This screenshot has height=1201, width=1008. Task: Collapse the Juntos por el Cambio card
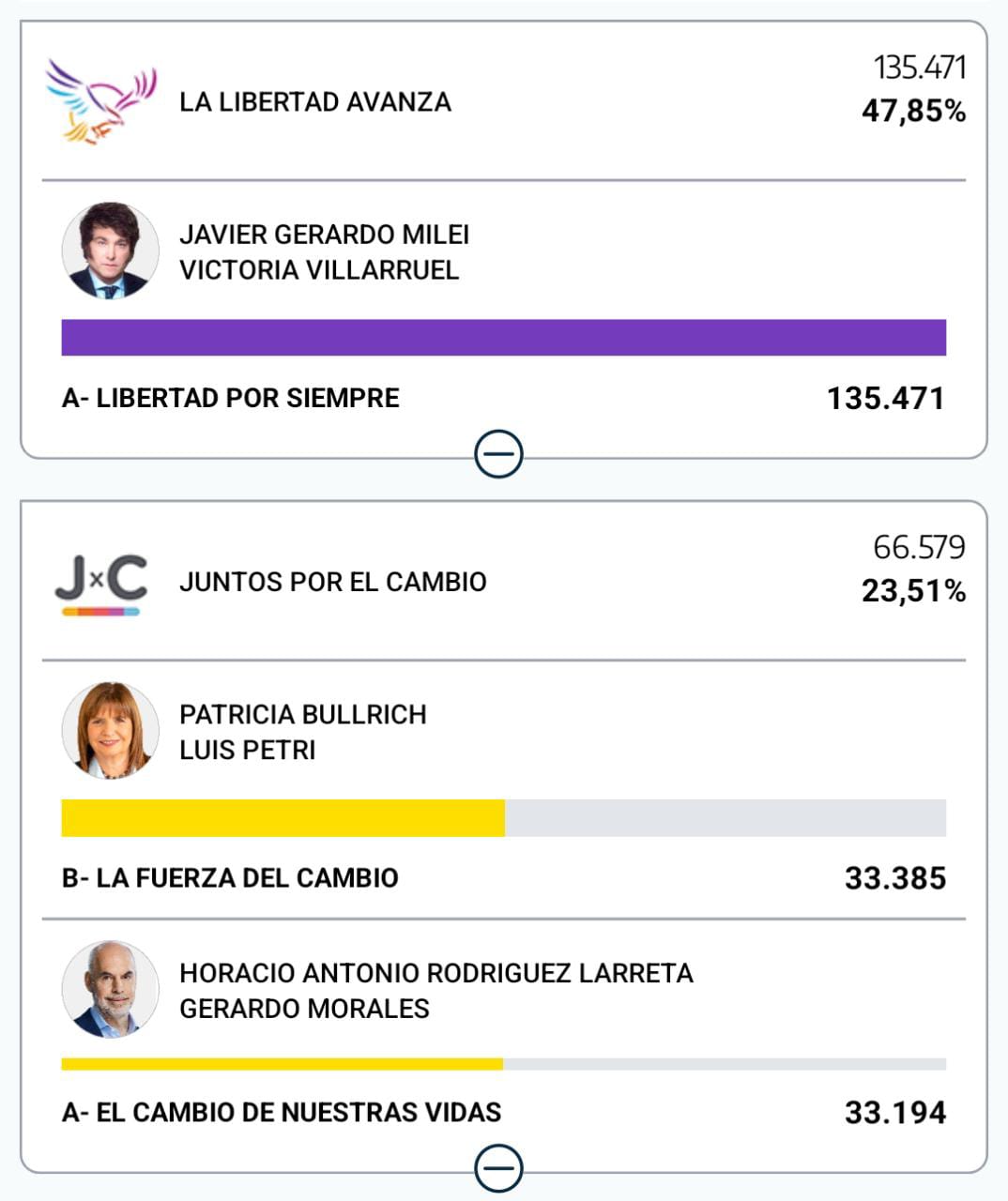coord(498,1169)
